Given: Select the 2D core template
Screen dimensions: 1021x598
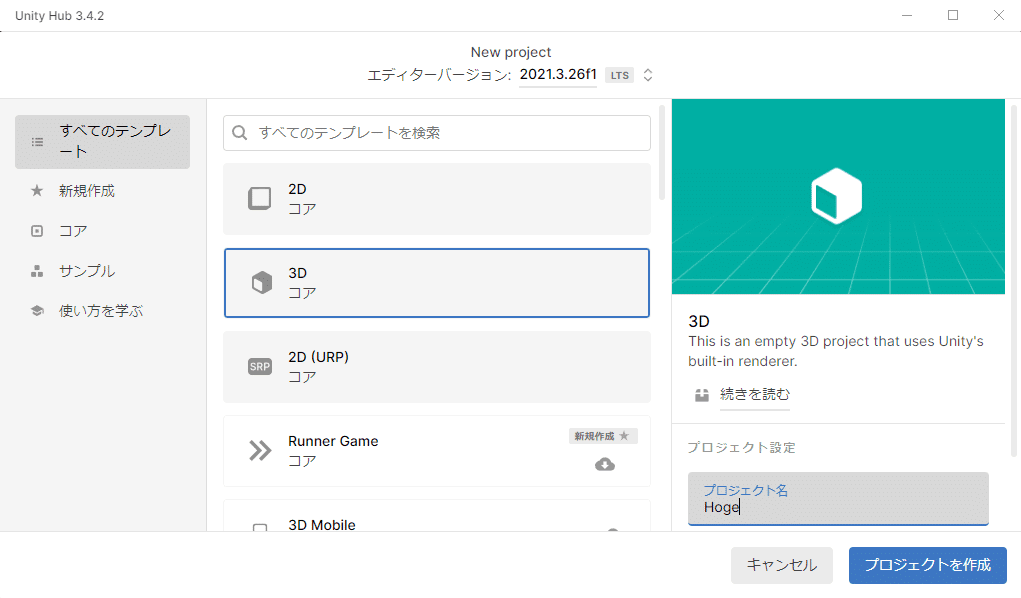Looking at the screenshot, I should coord(437,199).
